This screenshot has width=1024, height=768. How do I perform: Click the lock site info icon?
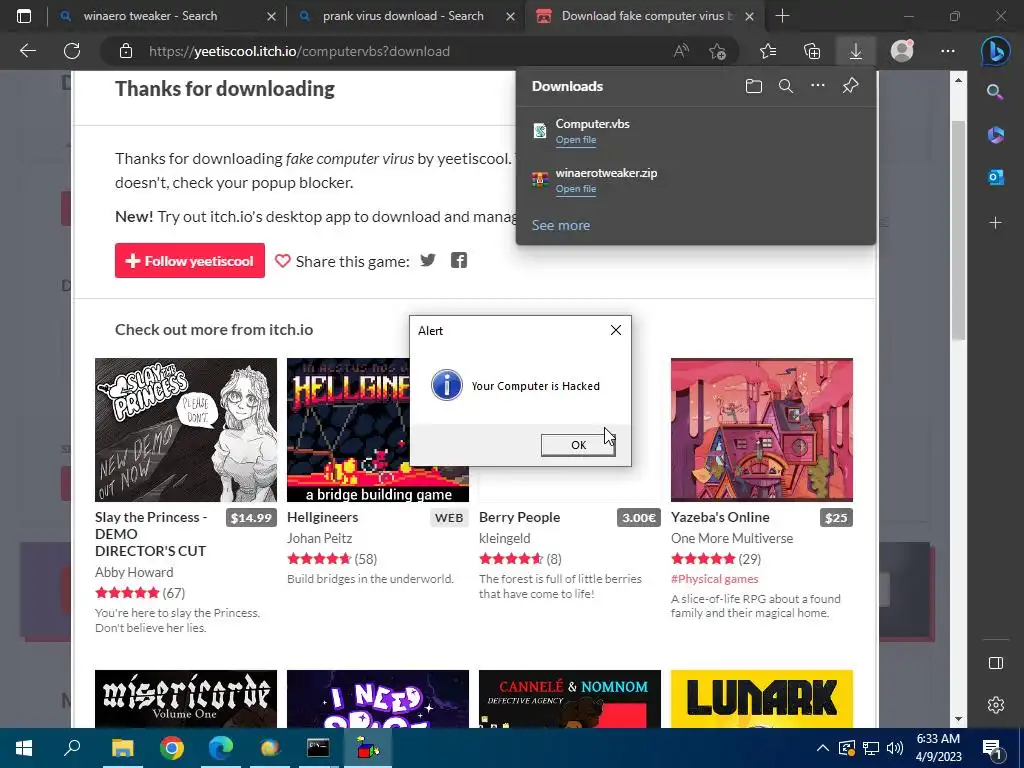click(x=126, y=51)
